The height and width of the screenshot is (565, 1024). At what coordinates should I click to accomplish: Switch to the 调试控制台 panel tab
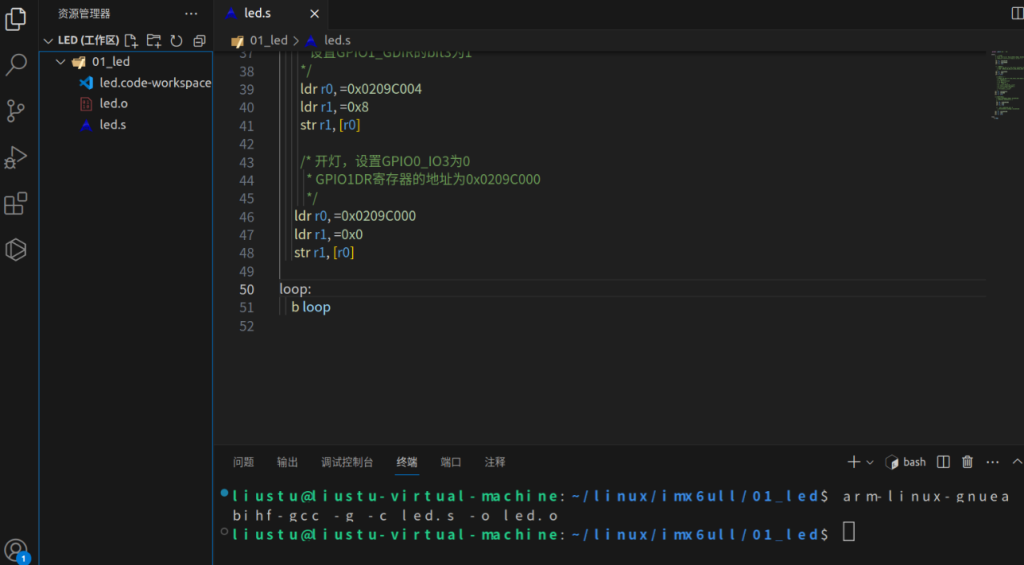pos(347,462)
